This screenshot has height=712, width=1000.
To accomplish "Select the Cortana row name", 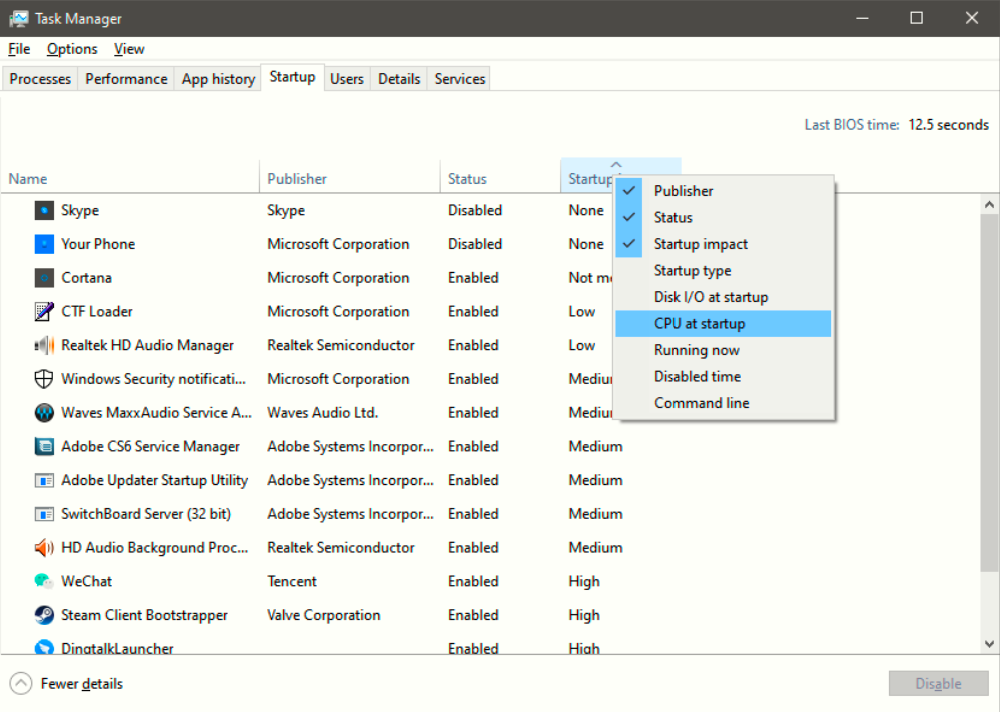I will click(x=86, y=278).
